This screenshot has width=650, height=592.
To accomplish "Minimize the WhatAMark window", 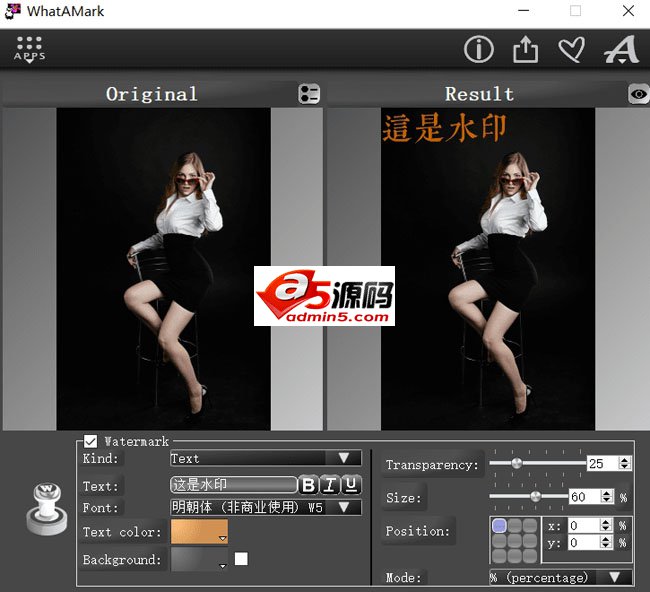I will click(524, 11).
